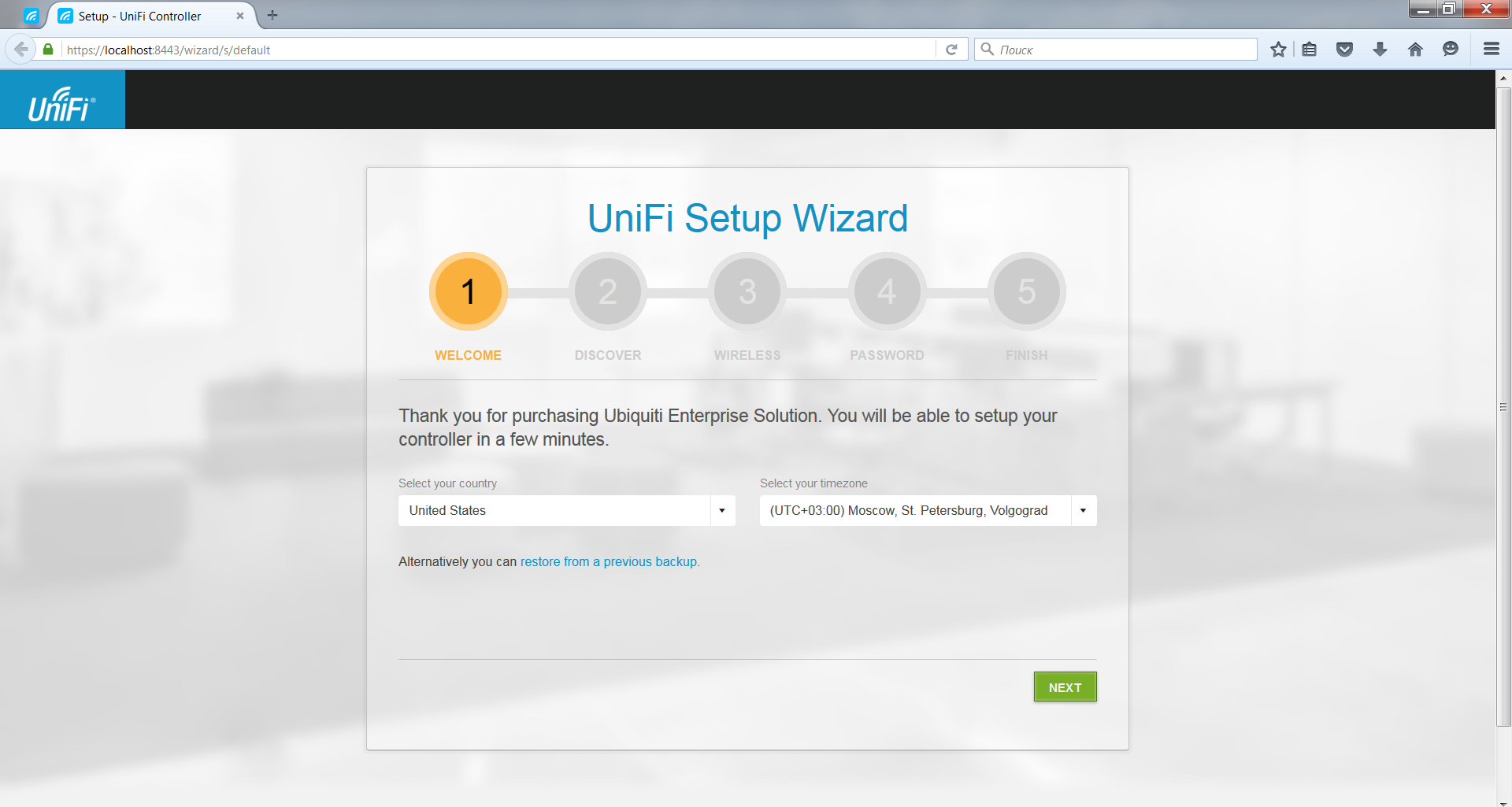This screenshot has width=1512, height=807.
Task: Click the Select your country label
Action: pos(447,483)
